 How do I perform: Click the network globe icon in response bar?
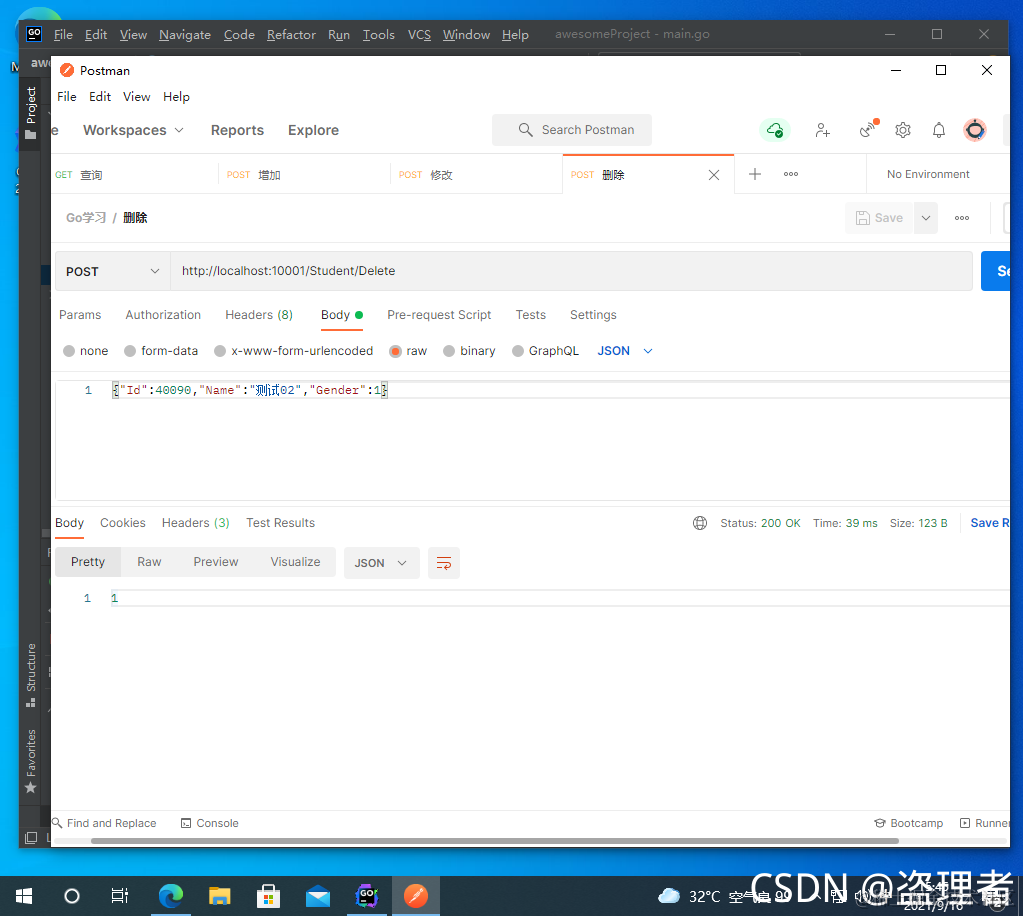[700, 523]
